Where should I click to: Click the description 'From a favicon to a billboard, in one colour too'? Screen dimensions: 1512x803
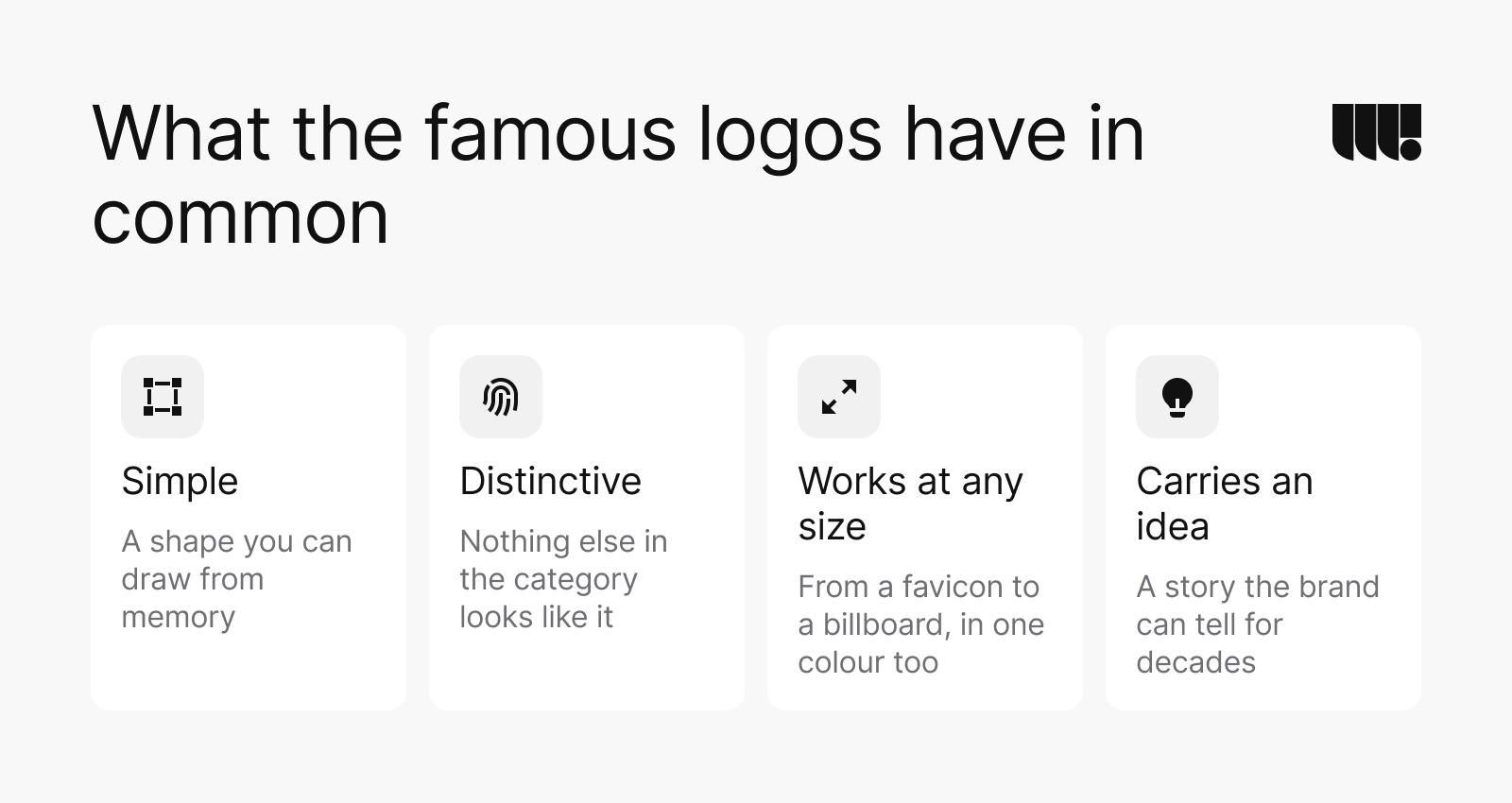click(x=921, y=624)
